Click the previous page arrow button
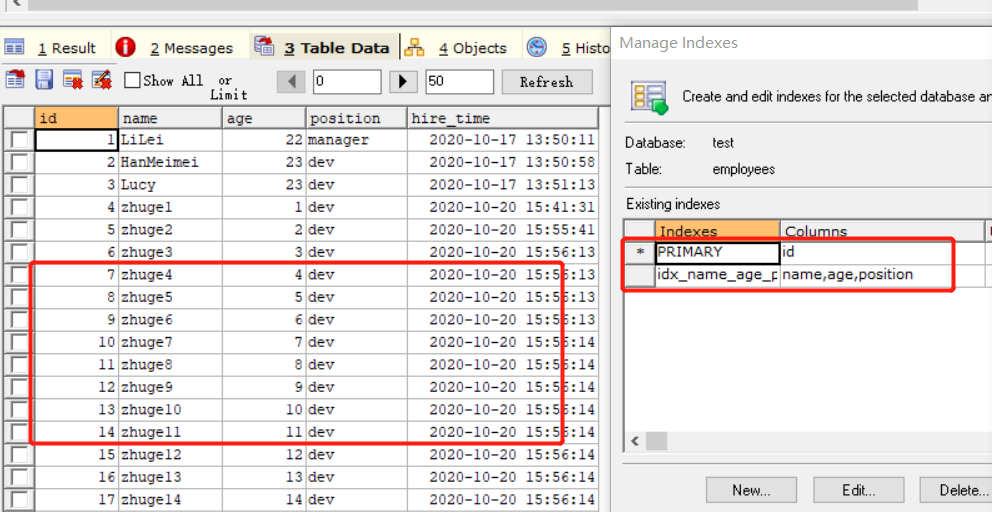992x512 pixels. tap(291, 82)
